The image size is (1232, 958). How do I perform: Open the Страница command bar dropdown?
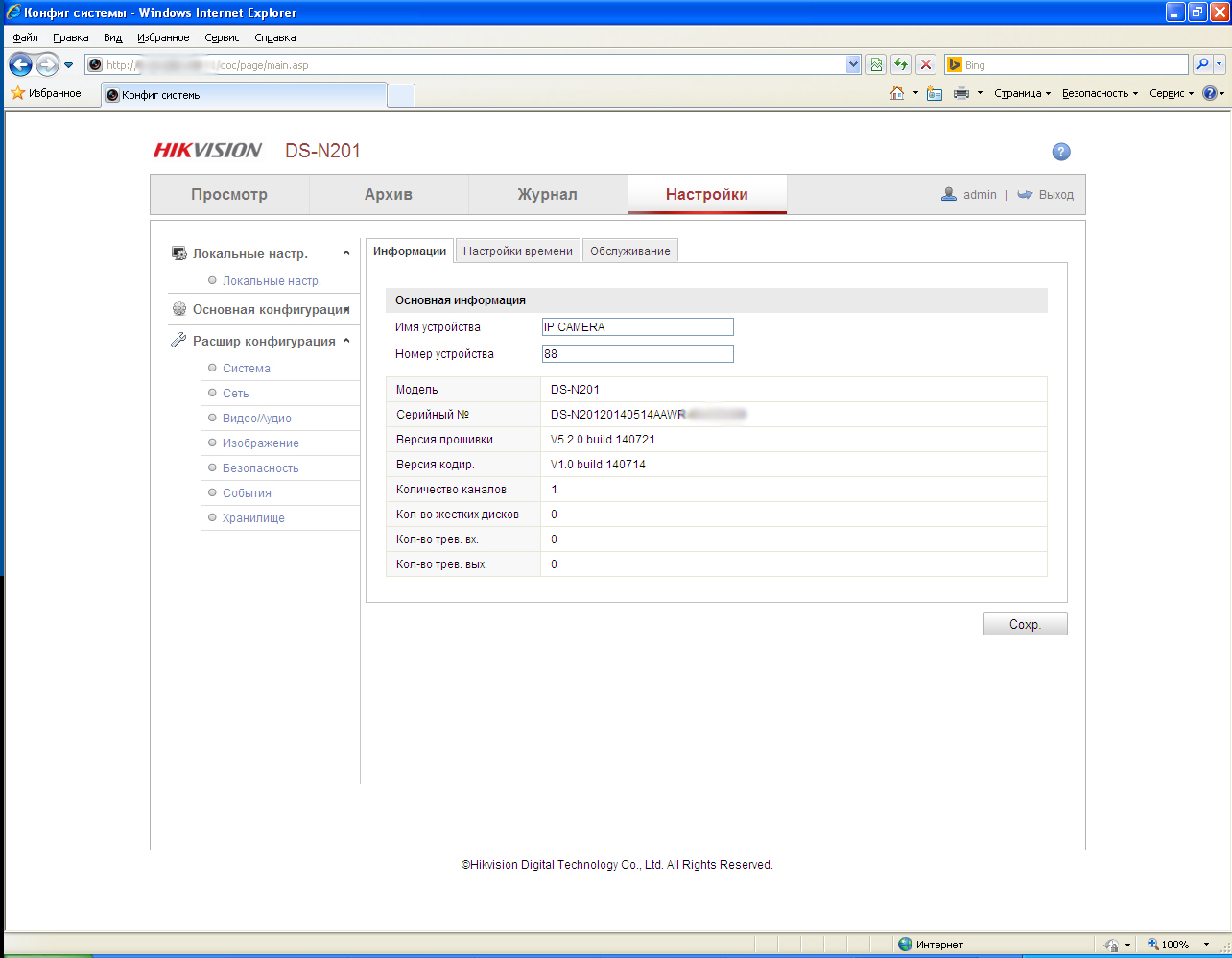coord(1023,93)
